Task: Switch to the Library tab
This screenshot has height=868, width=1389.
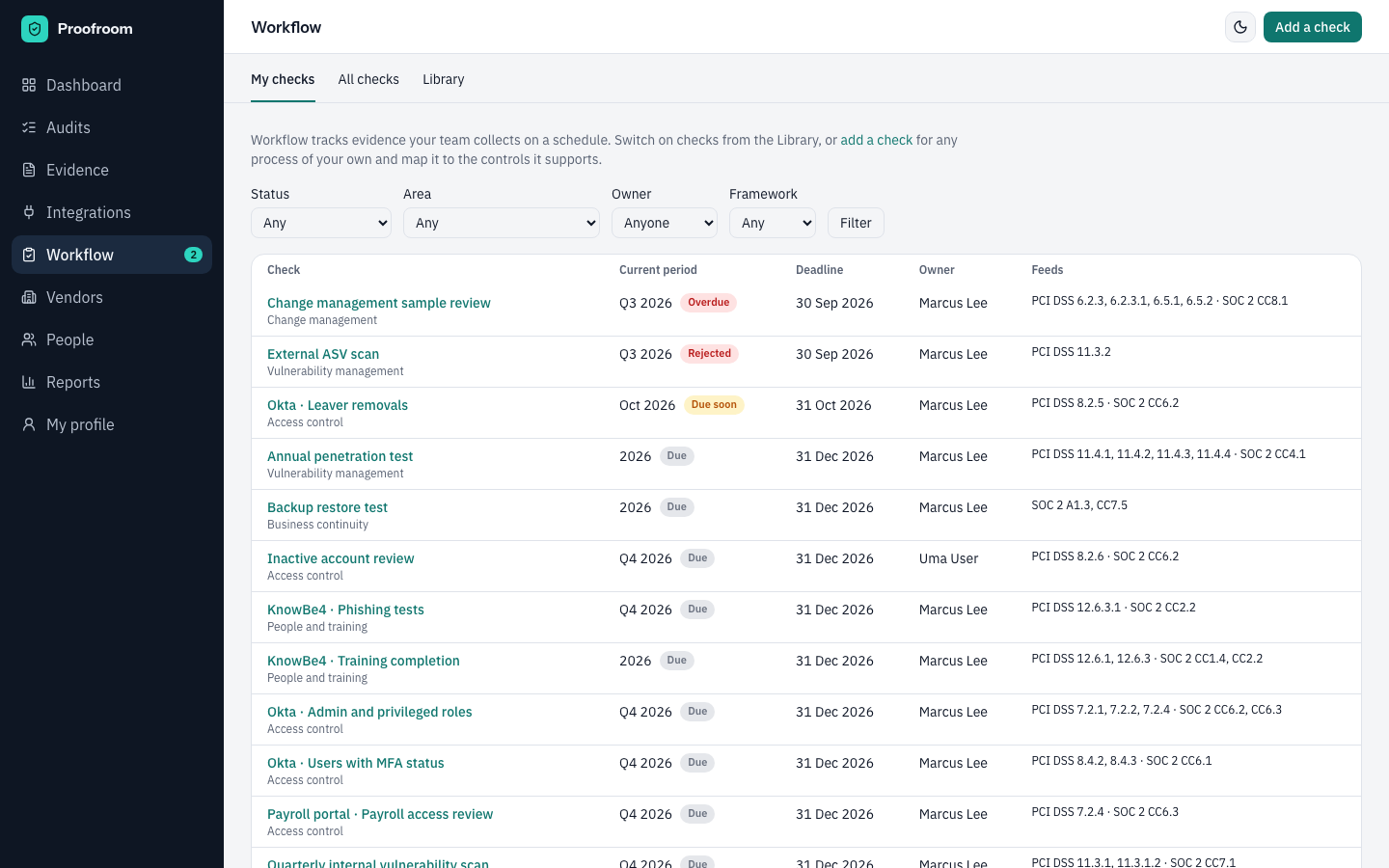Action: (444, 79)
